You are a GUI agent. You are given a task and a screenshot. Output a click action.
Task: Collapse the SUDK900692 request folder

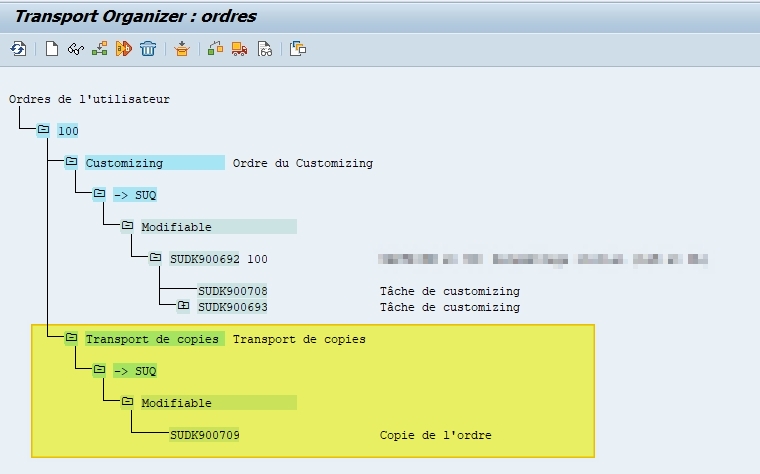(x=155, y=258)
